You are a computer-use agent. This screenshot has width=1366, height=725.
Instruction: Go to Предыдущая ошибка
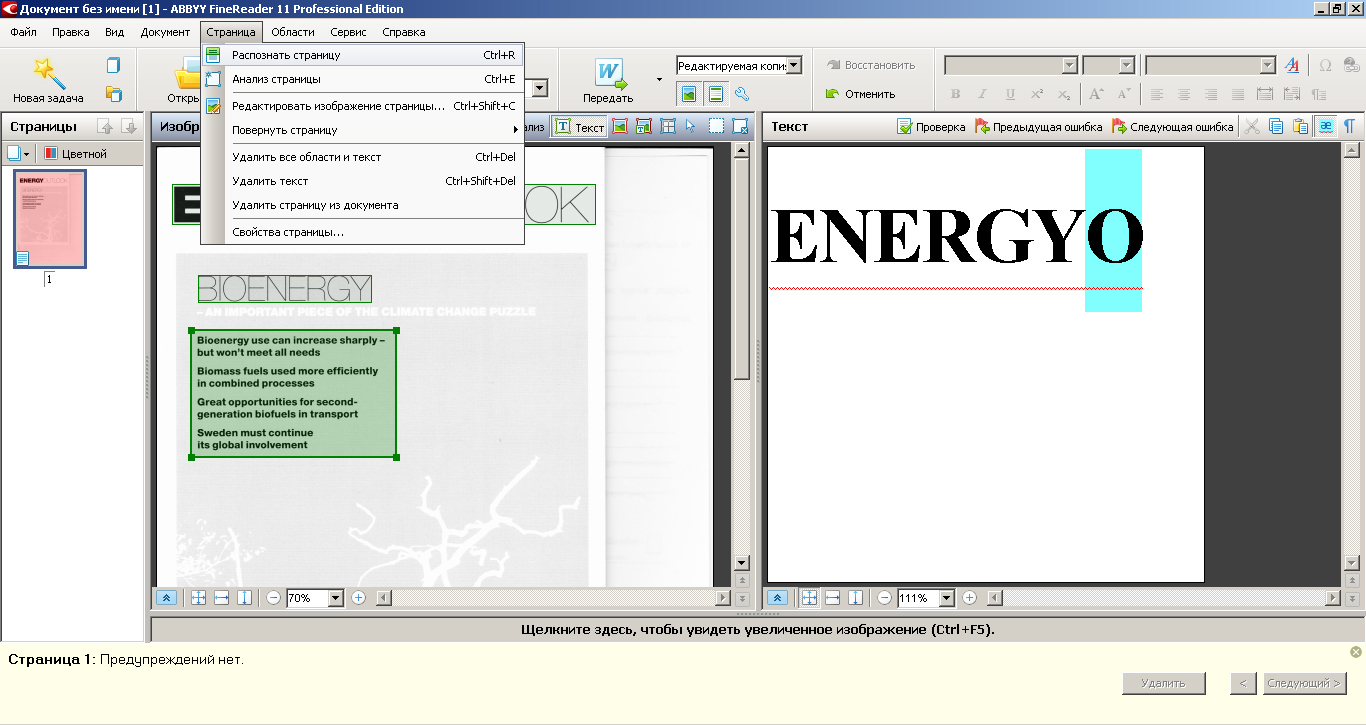[1040, 127]
